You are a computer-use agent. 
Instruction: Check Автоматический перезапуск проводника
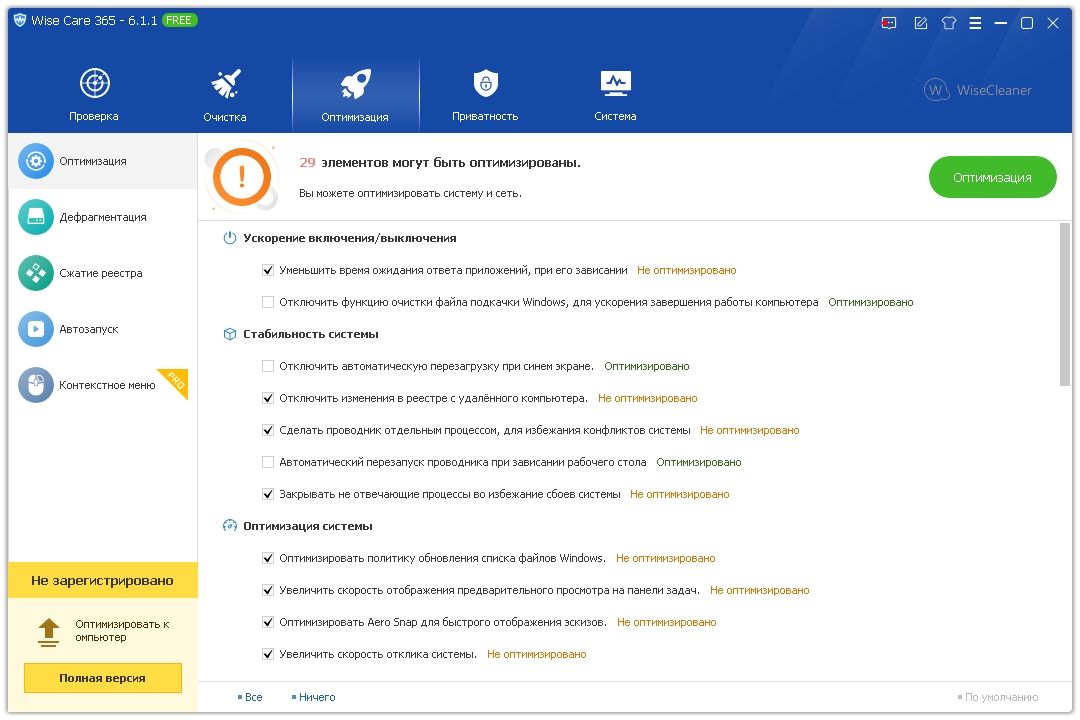pos(268,462)
